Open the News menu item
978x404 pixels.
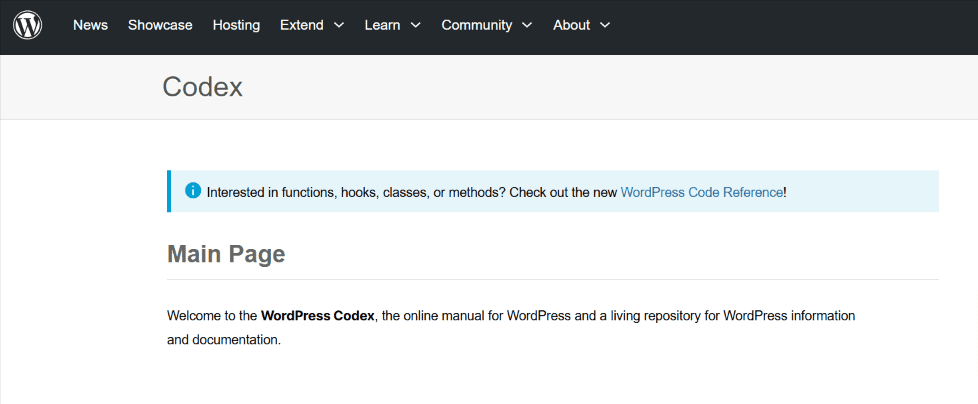pos(90,26)
